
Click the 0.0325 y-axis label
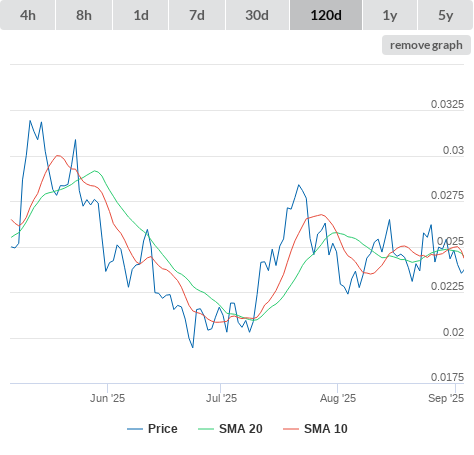[x=447, y=104]
